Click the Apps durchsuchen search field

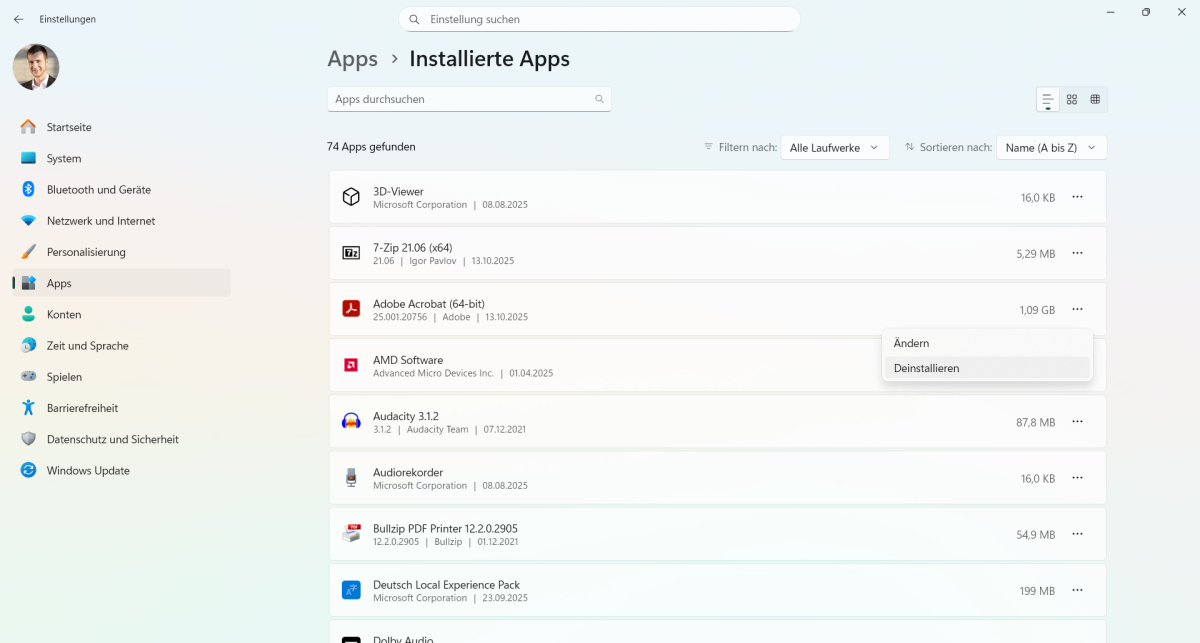point(469,99)
